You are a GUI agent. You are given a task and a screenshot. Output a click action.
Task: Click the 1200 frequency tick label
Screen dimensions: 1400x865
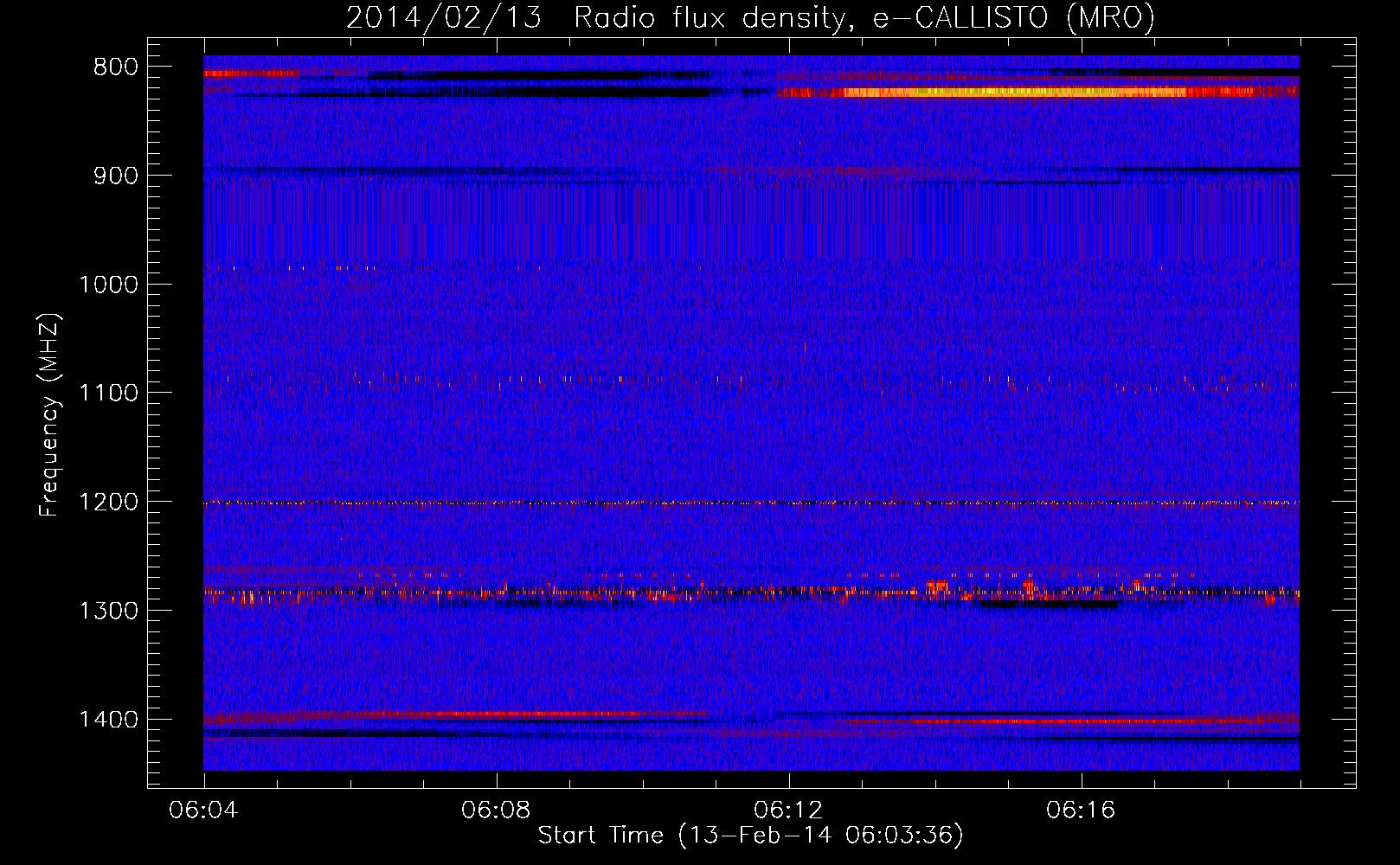(108, 502)
